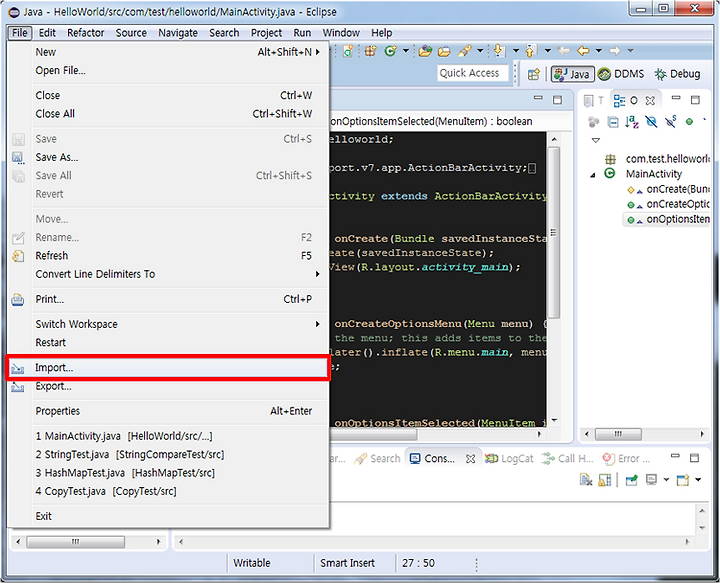
Task: Switch to the Java perspective
Action: [573, 74]
